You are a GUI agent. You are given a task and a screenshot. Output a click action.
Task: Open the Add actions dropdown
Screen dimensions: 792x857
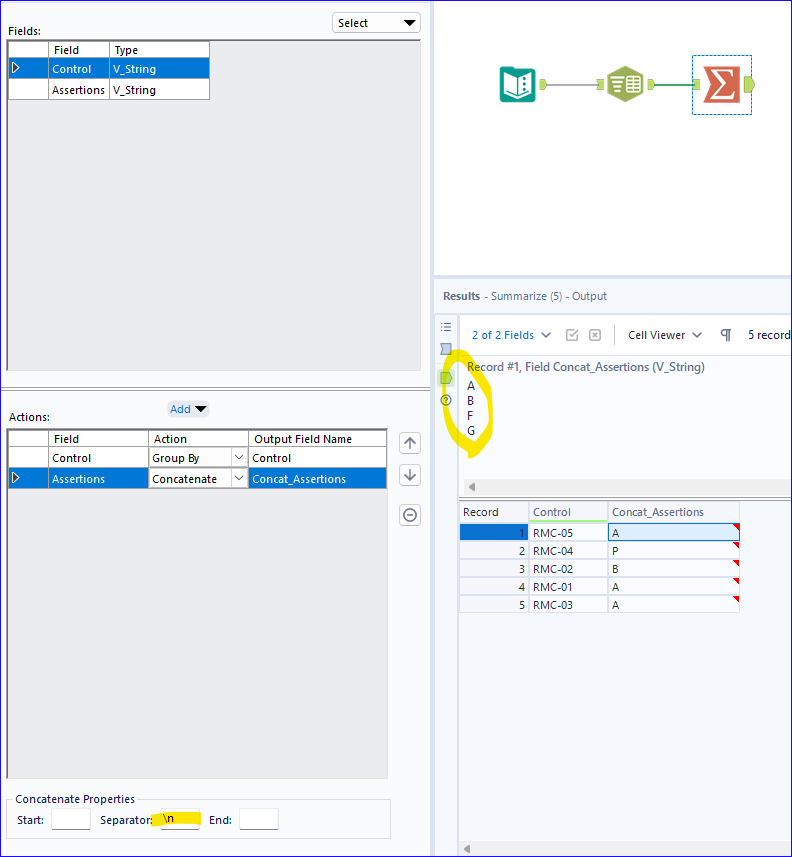pyautogui.click(x=188, y=409)
